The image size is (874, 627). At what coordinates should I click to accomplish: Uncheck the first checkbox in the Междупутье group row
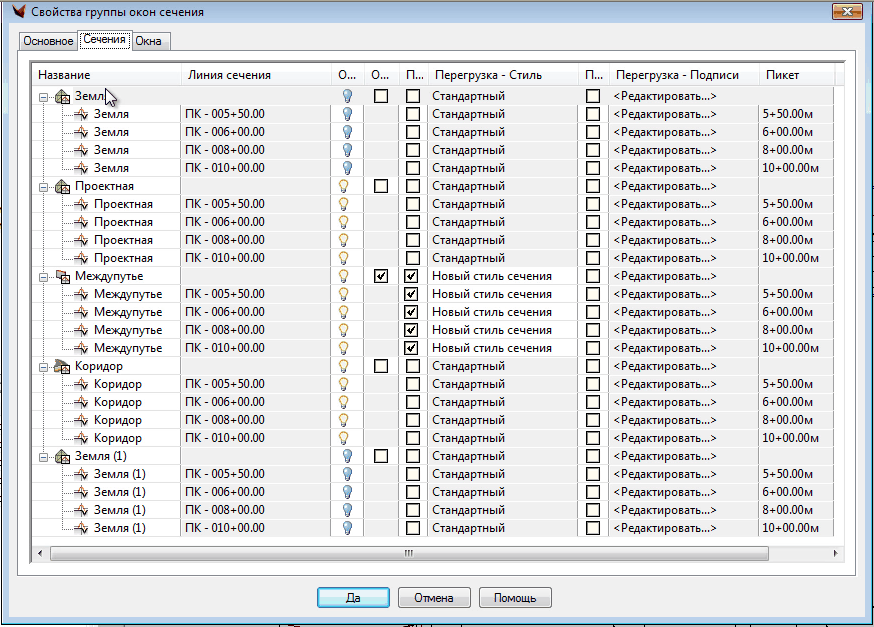tap(381, 276)
